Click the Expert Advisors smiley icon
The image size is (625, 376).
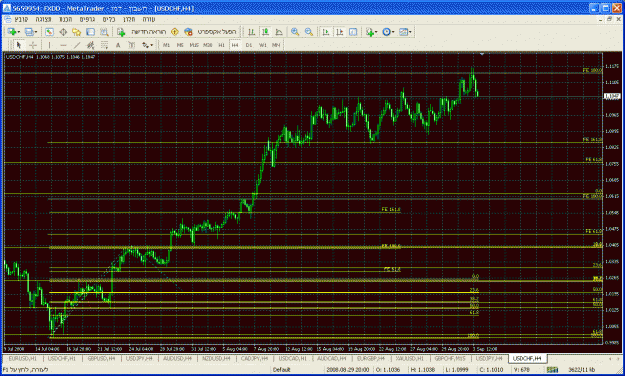[189, 32]
